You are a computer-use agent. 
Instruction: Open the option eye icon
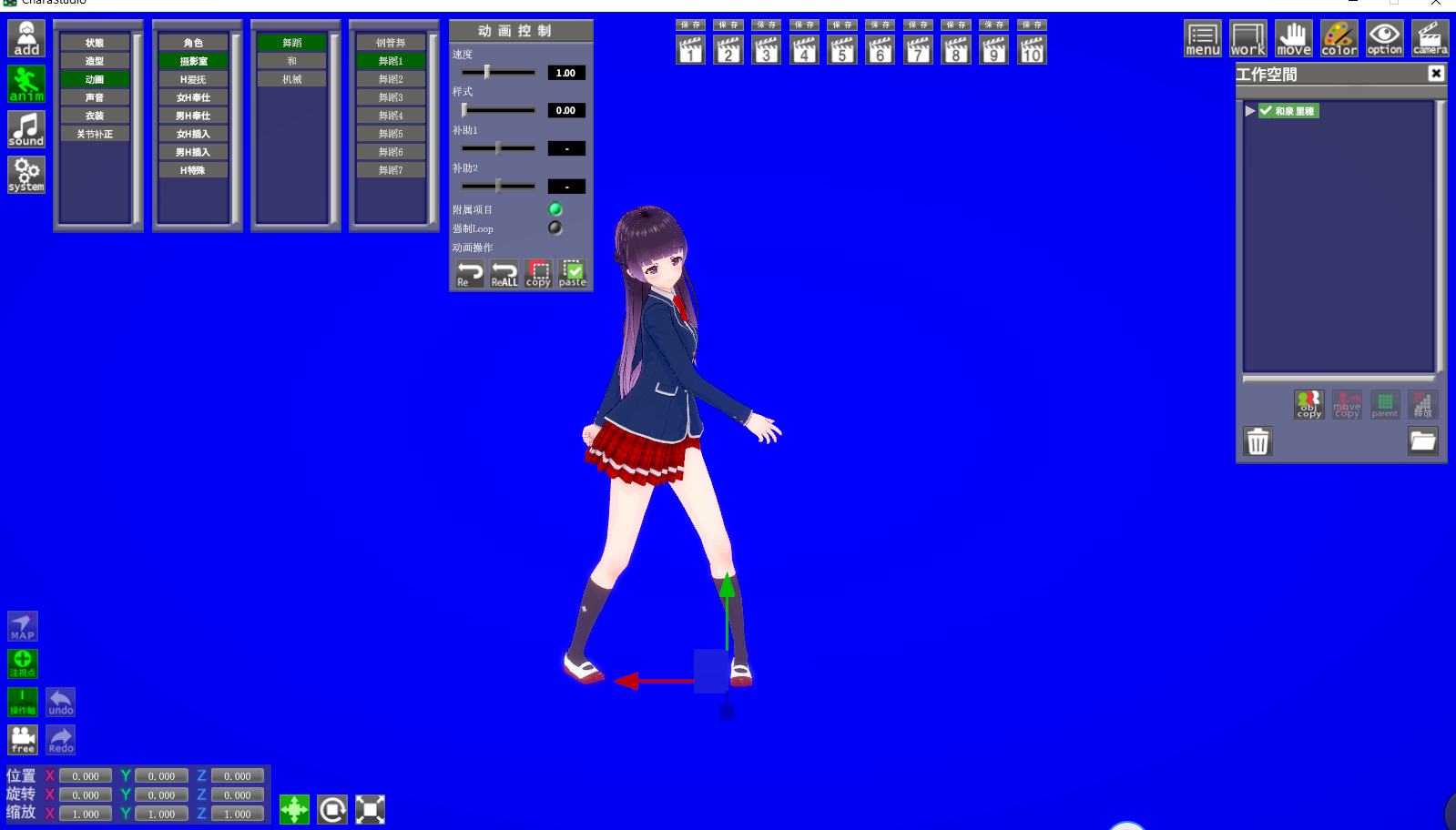[x=1385, y=38]
